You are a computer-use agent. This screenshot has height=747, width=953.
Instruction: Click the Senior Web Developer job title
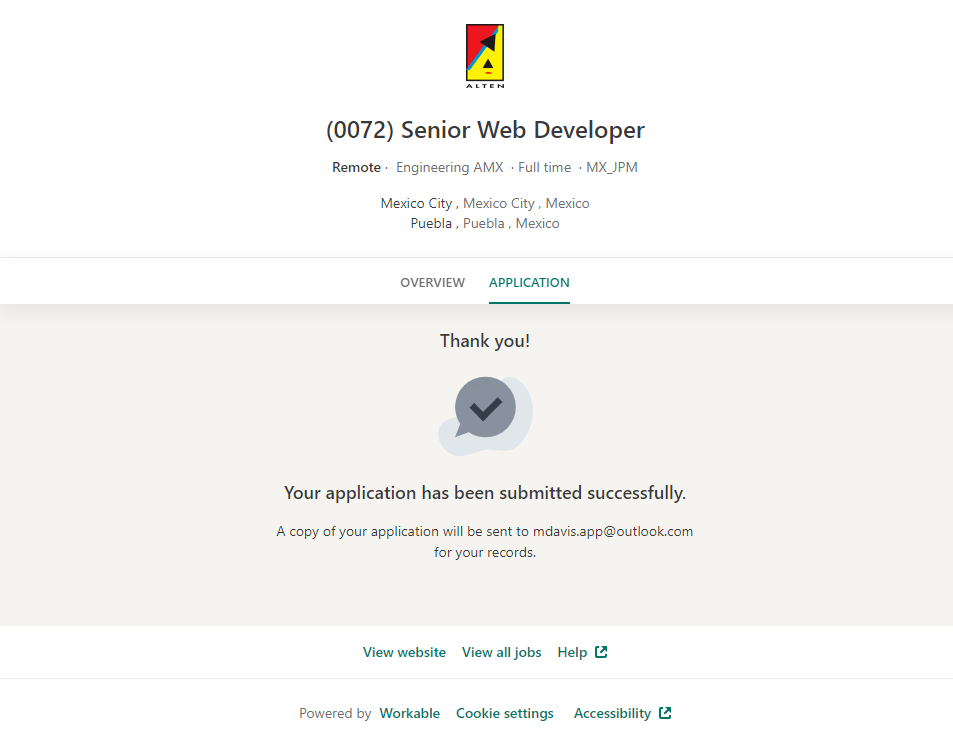485,130
